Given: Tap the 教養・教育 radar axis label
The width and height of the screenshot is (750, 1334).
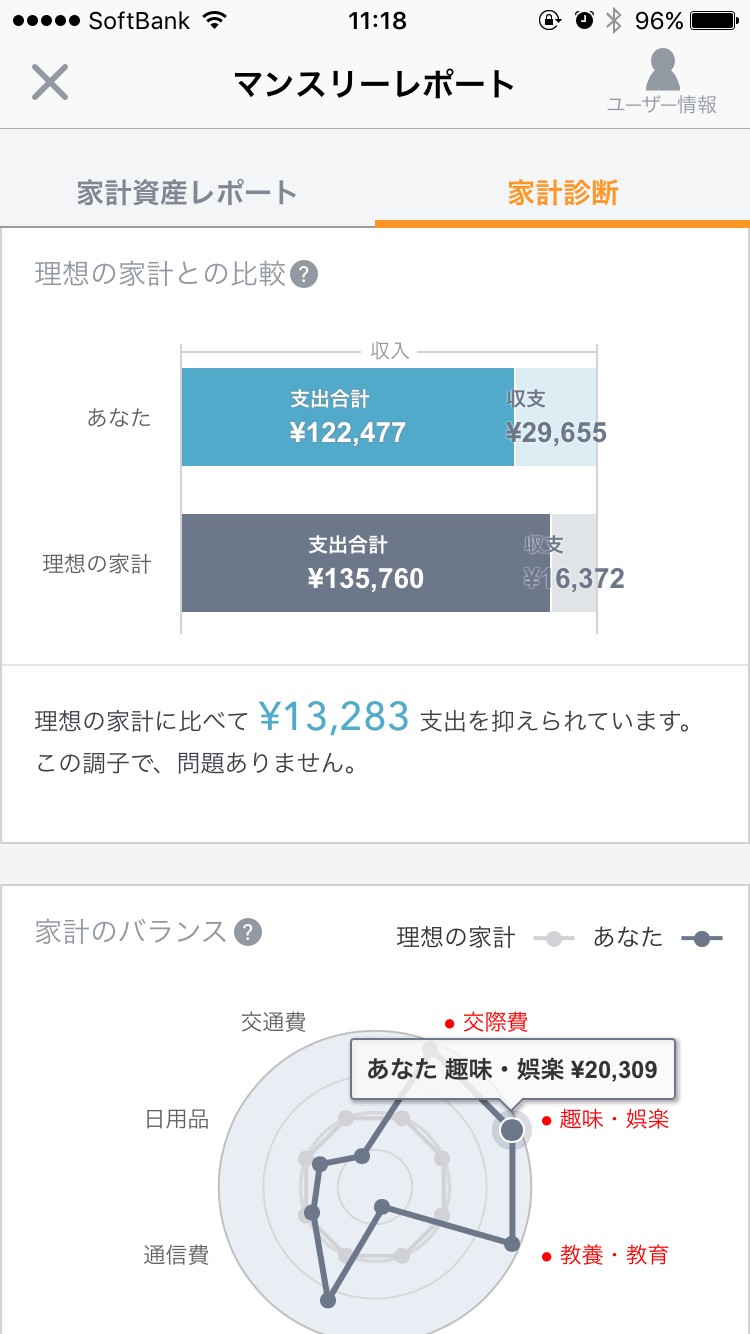Looking at the screenshot, I should click(x=614, y=1255).
